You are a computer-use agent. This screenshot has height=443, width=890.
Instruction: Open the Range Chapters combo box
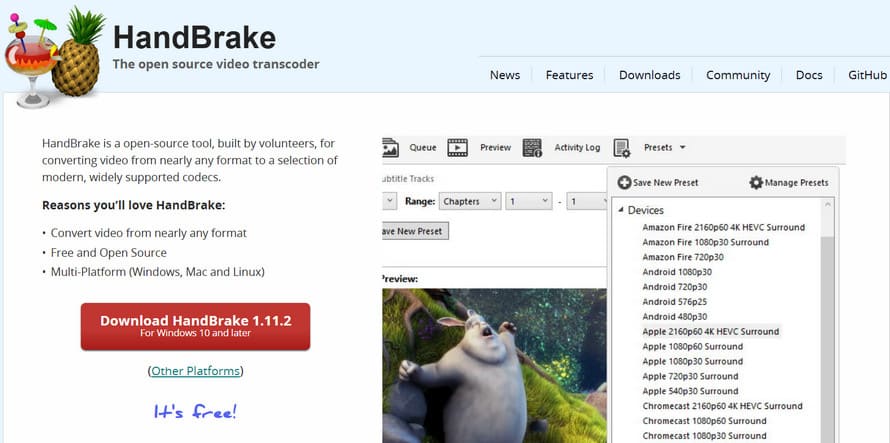click(x=470, y=201)
